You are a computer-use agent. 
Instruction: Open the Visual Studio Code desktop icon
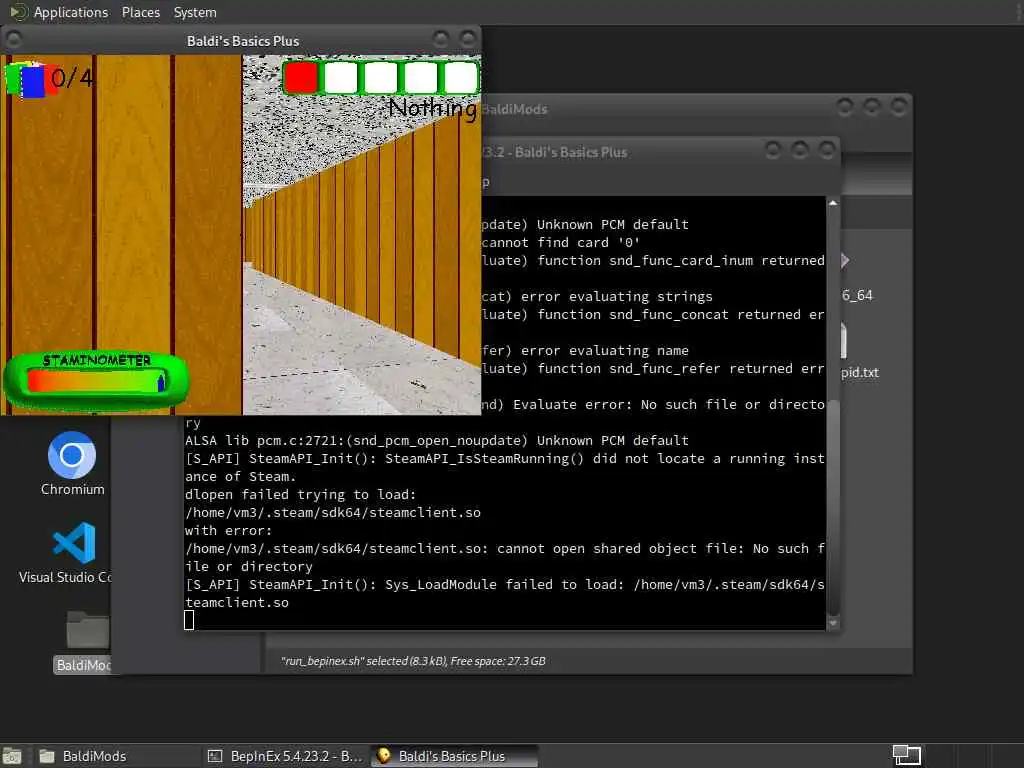tap(65, 552)
